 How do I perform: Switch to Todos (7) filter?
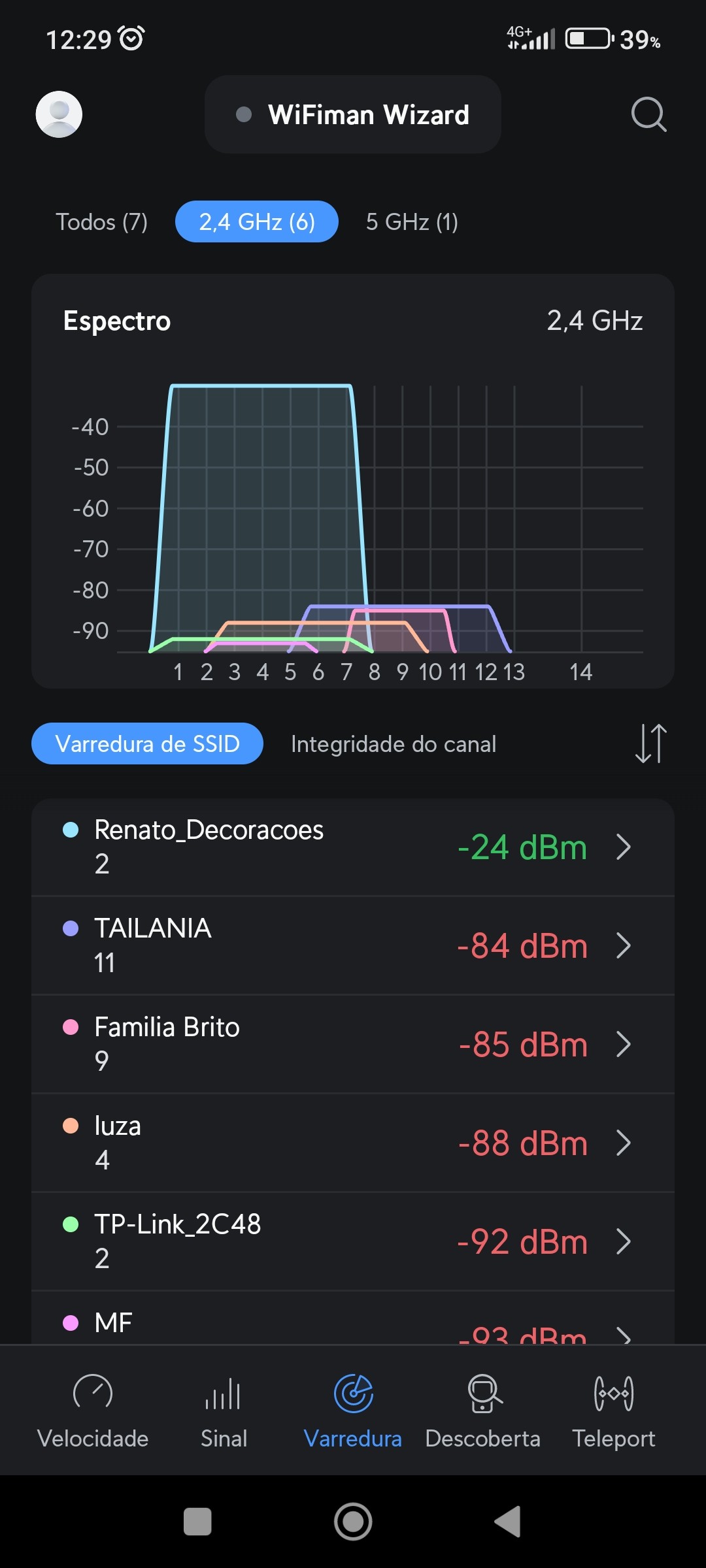click(x=101, y=222)
